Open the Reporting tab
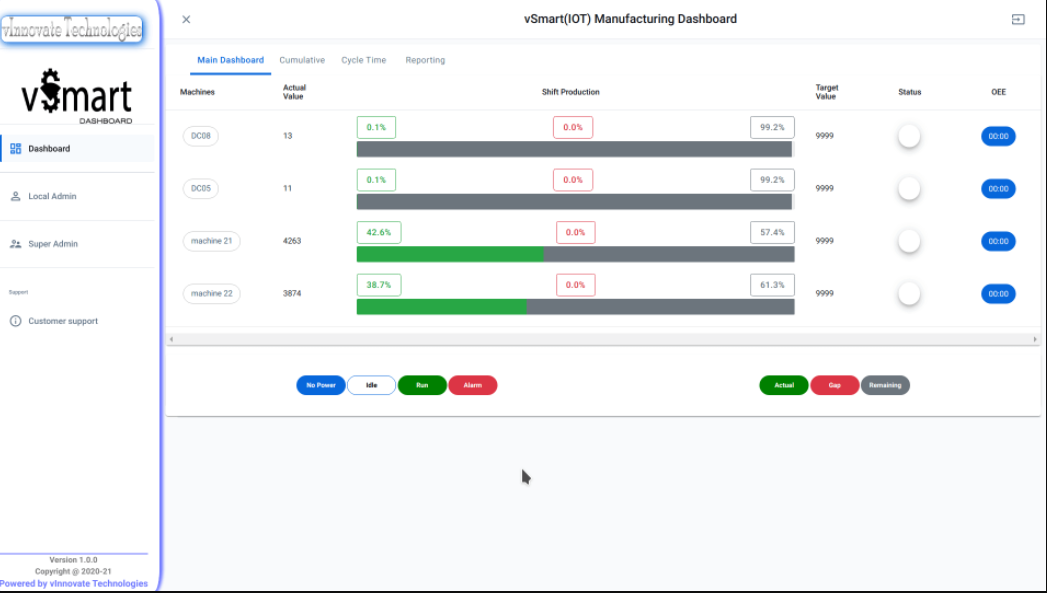1047x593 pixels. point(425,60)
